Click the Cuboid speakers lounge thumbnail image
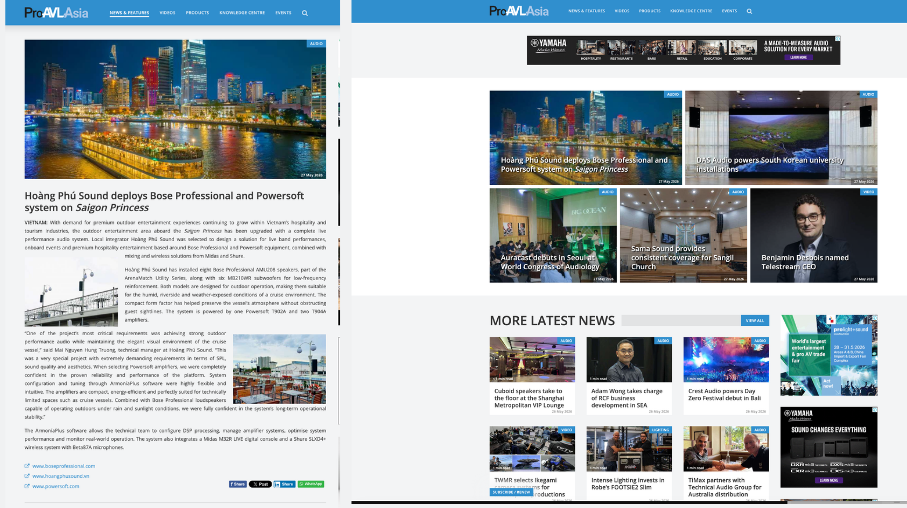The height and width of the screenshot is (508, 907). click(x=532, y=359)
